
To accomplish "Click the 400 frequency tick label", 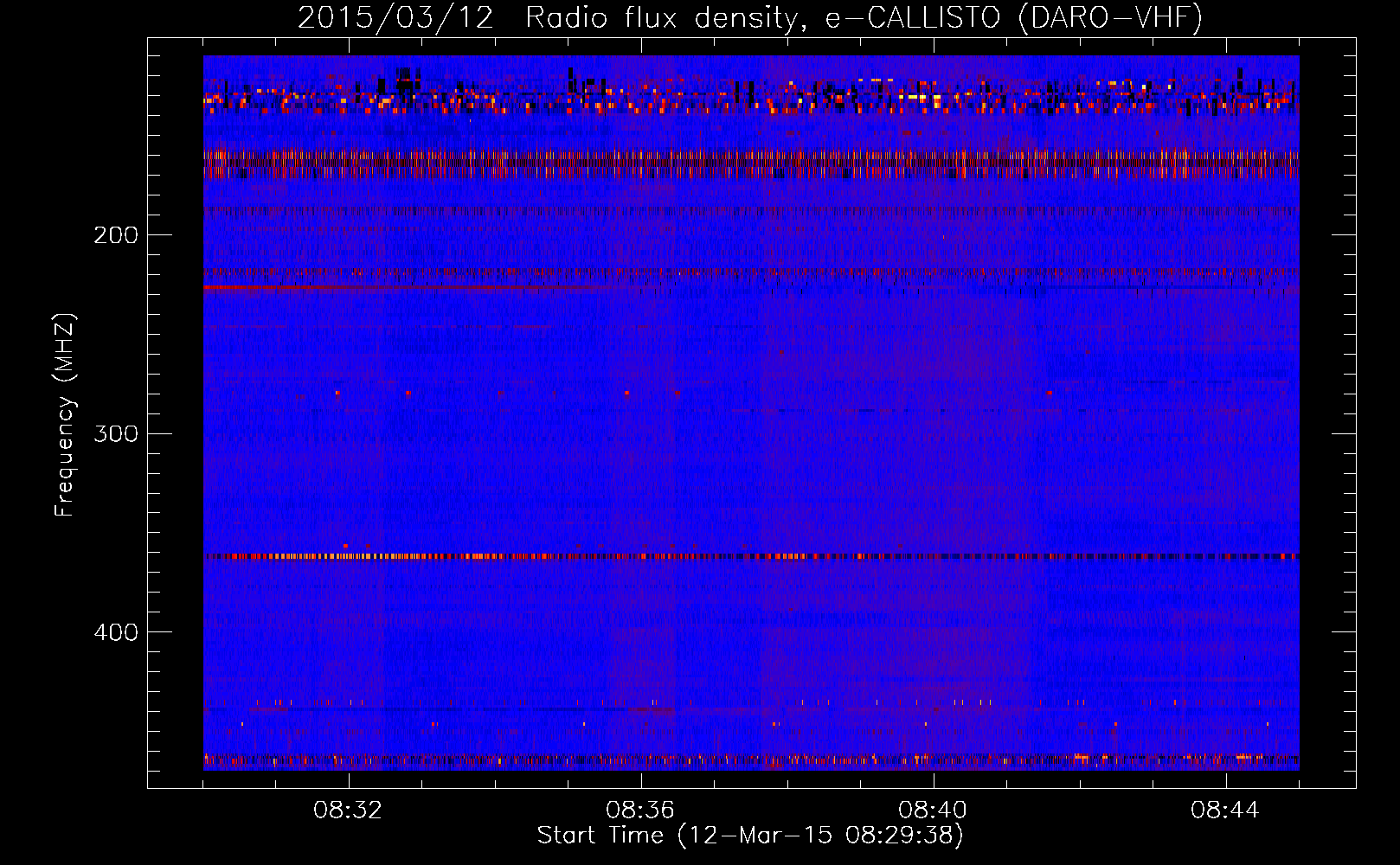I will (x=116, y=632).
